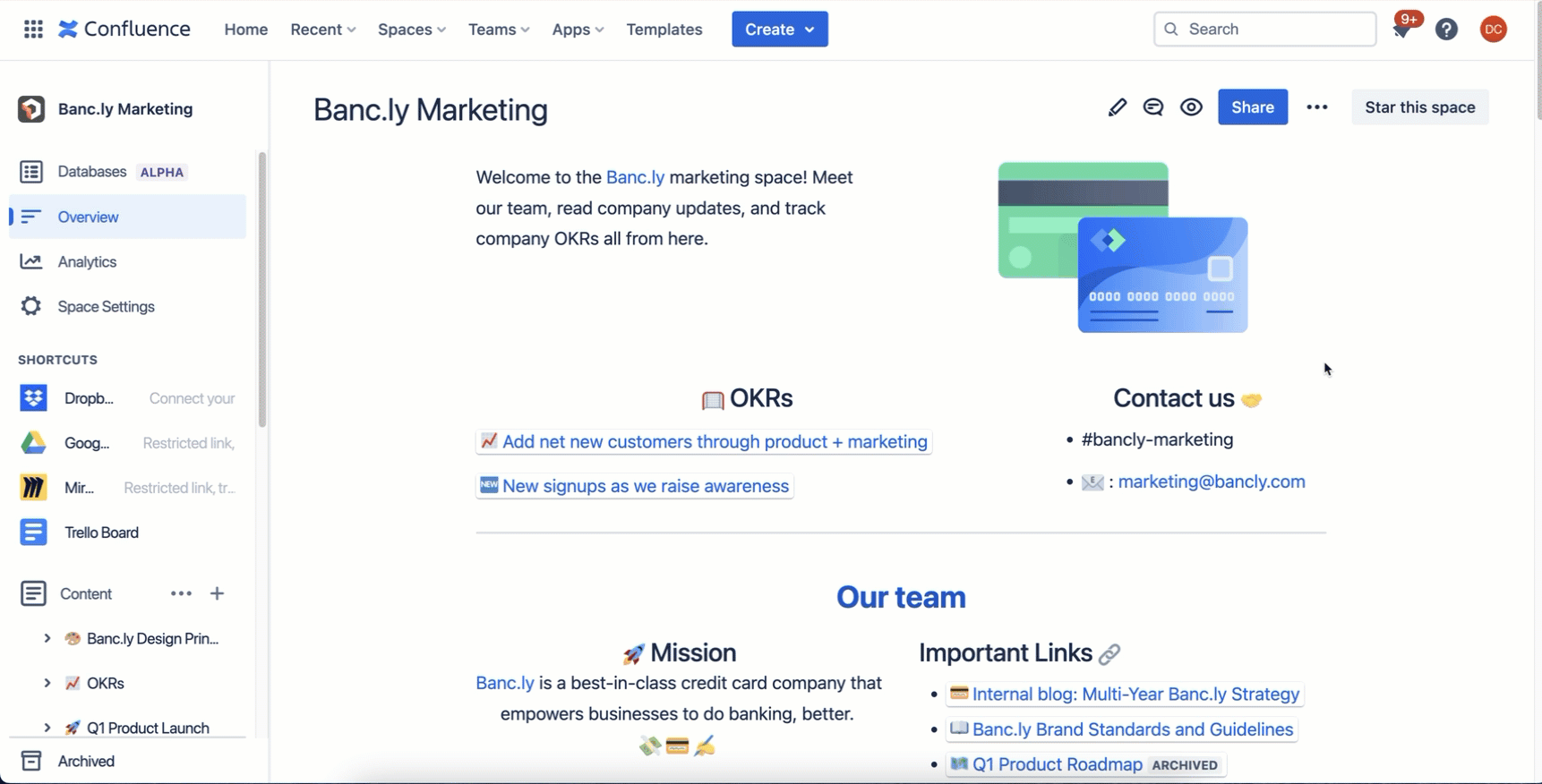Viewport: 1542px width, 784px height.
Task: Click the Confluence logo
Action: (x=124, y=30)
